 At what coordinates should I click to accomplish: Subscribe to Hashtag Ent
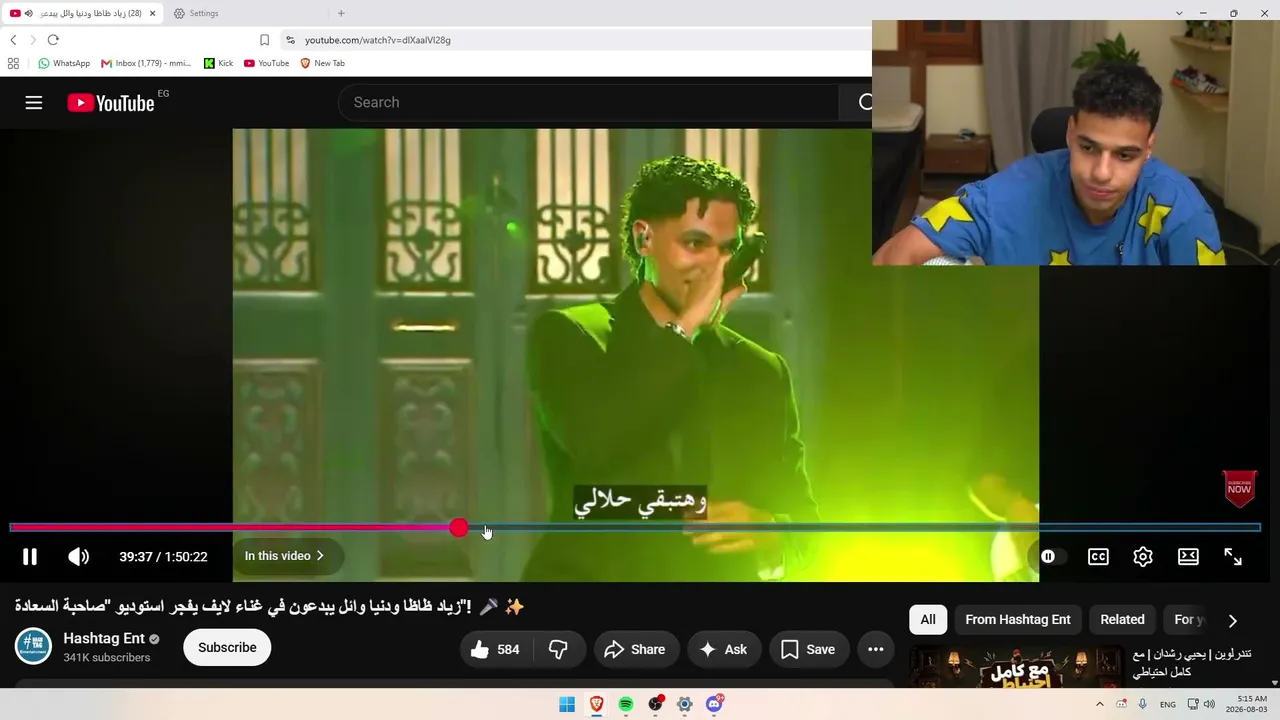(x=227, y=647)
